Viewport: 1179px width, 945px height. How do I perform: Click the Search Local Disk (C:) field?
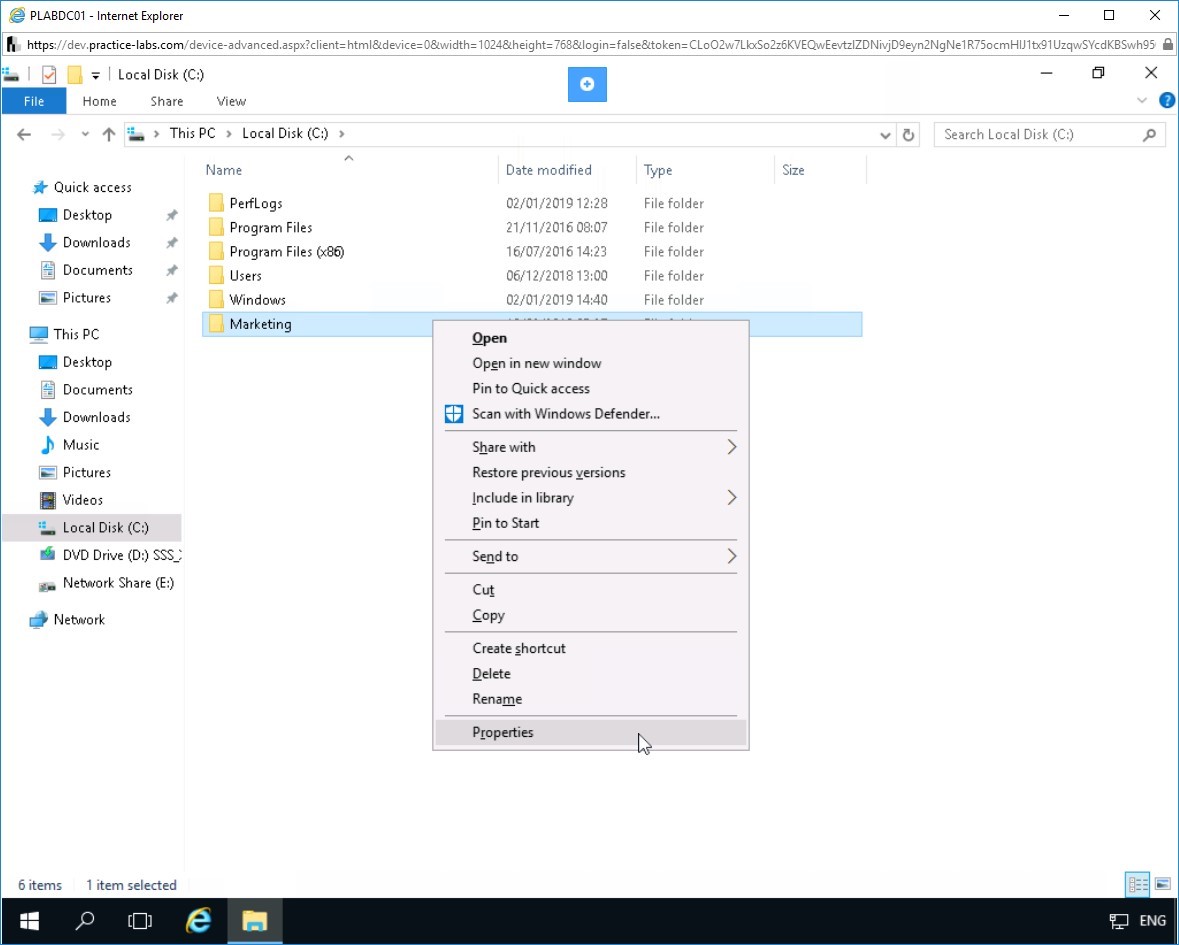[x=1049, y=135]
